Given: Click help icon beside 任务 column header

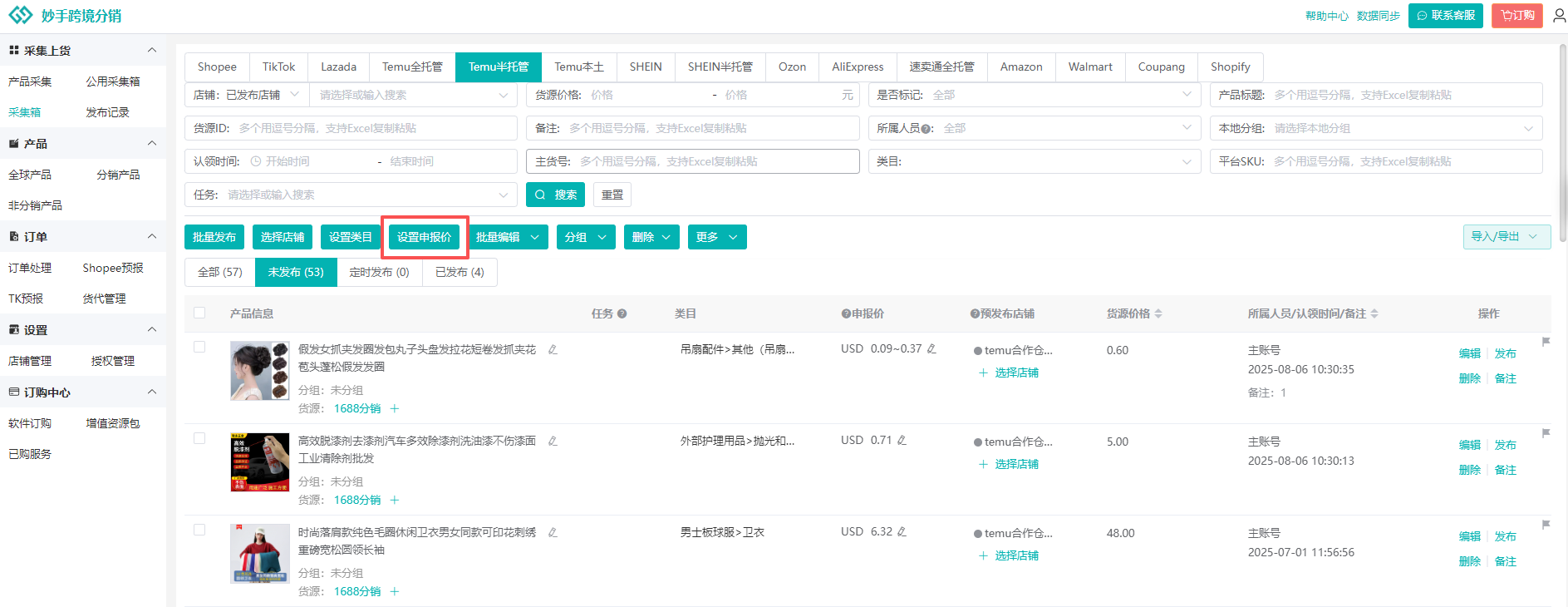Looking at the screenshot, I should (x=622, y=314).
